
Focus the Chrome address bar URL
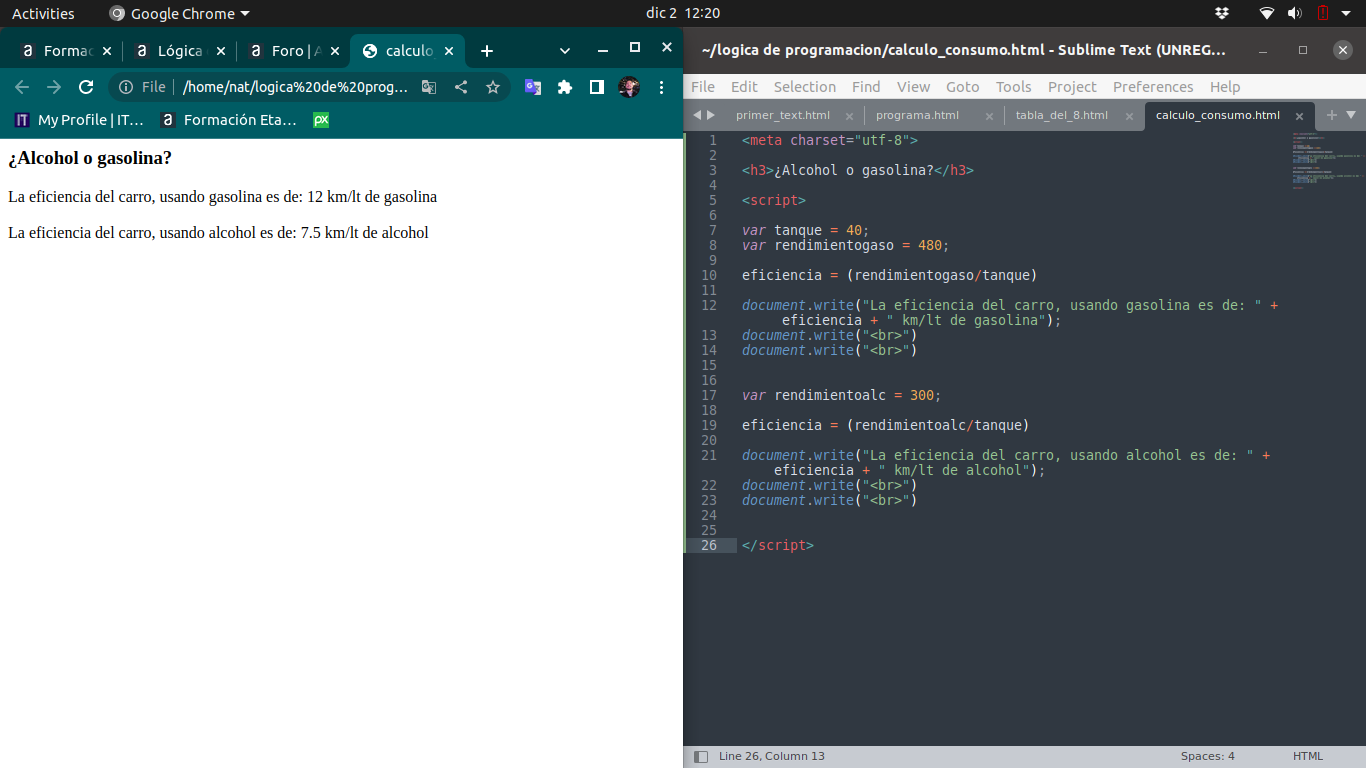pos(295,87)
